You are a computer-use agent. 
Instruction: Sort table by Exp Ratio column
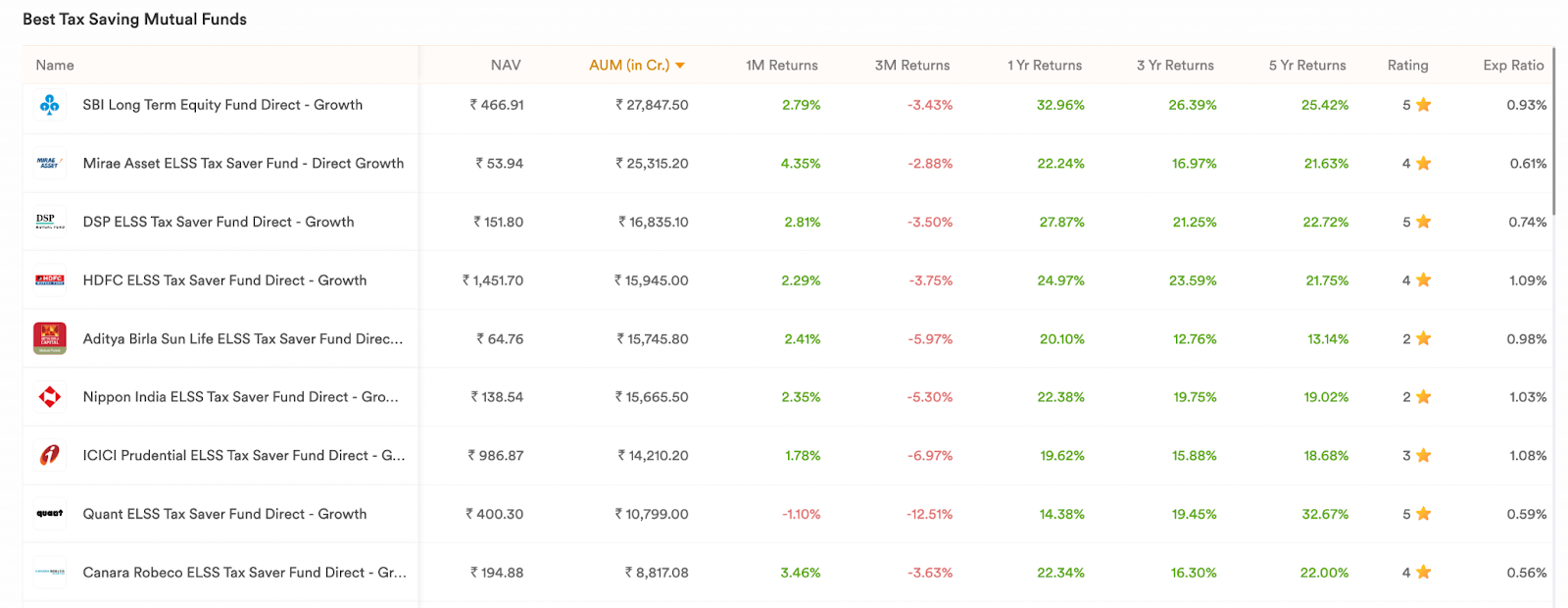1513,65
